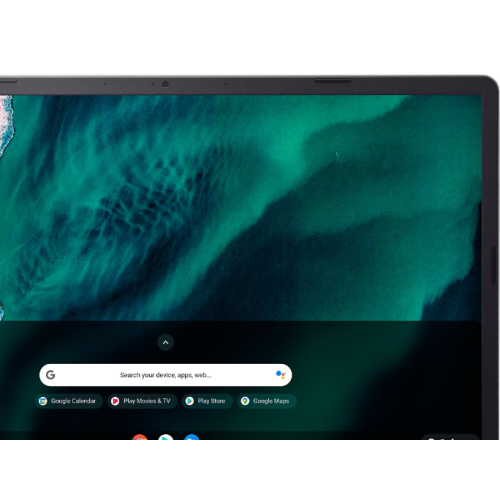Open the Google Calendar suggestion chip

[x=69, y=401]
